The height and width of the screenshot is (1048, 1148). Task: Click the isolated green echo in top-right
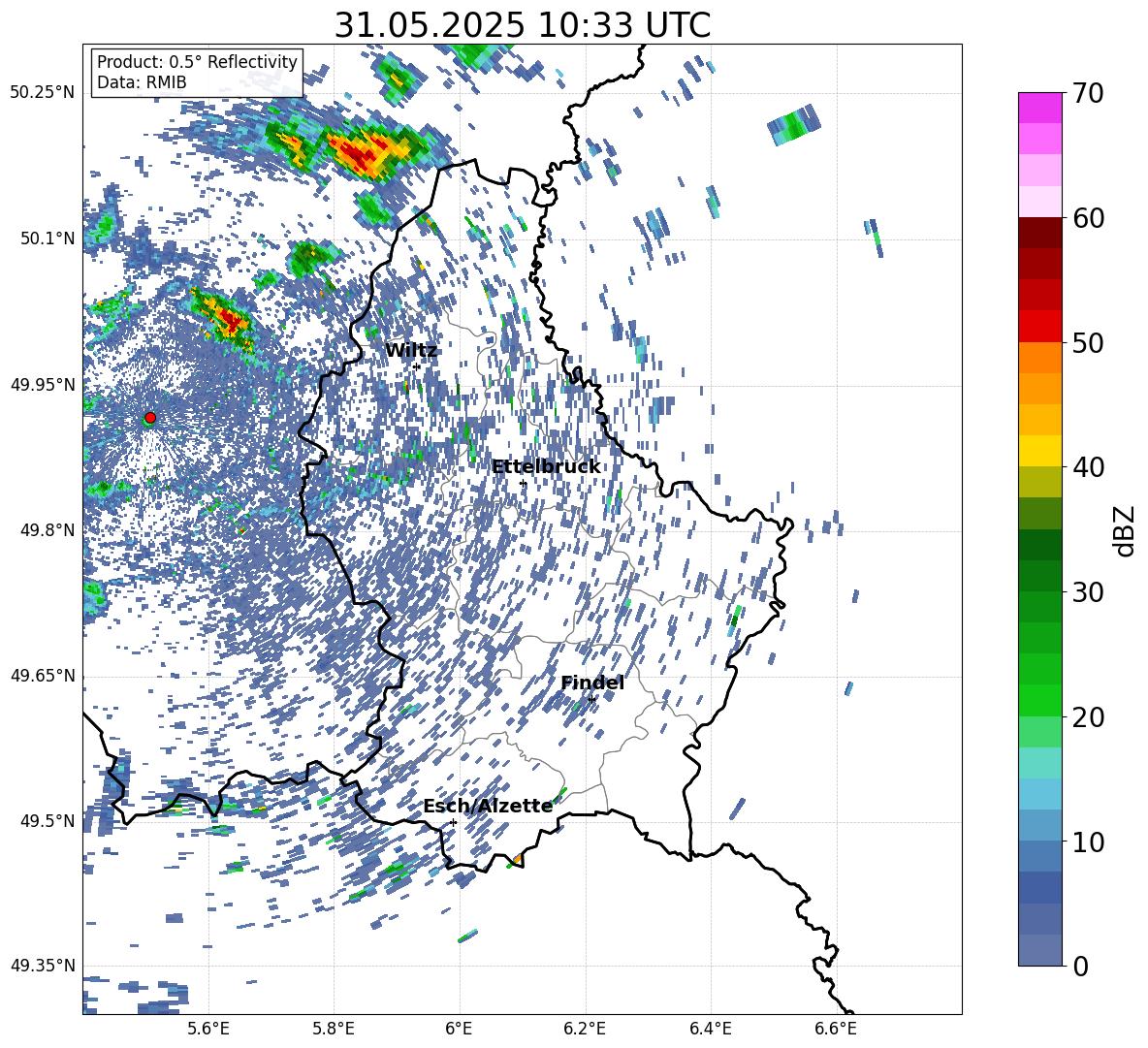[794, 124]
